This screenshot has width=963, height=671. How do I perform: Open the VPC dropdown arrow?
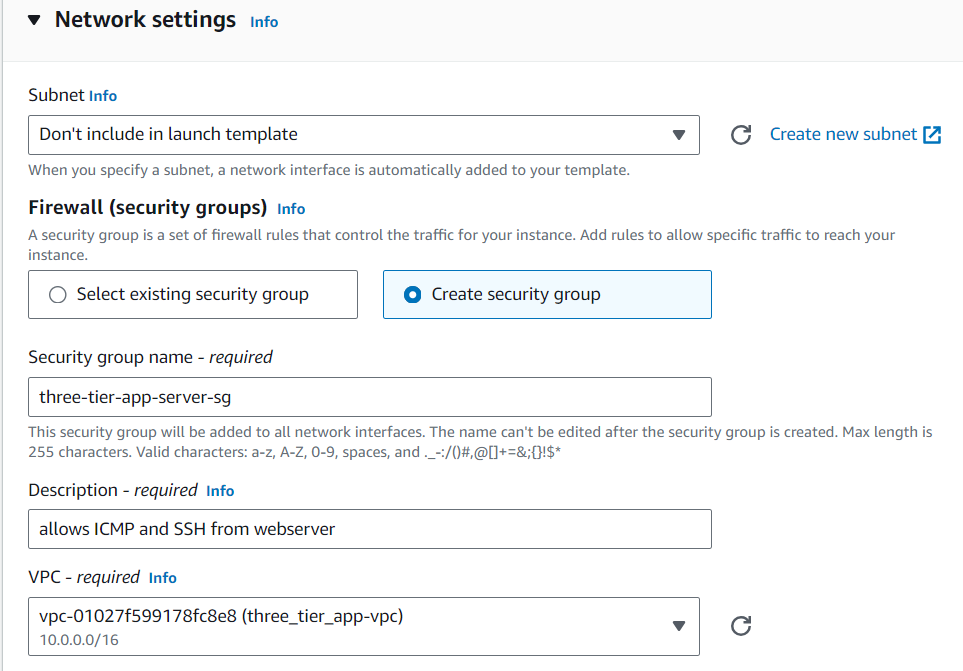click(678, 626)
